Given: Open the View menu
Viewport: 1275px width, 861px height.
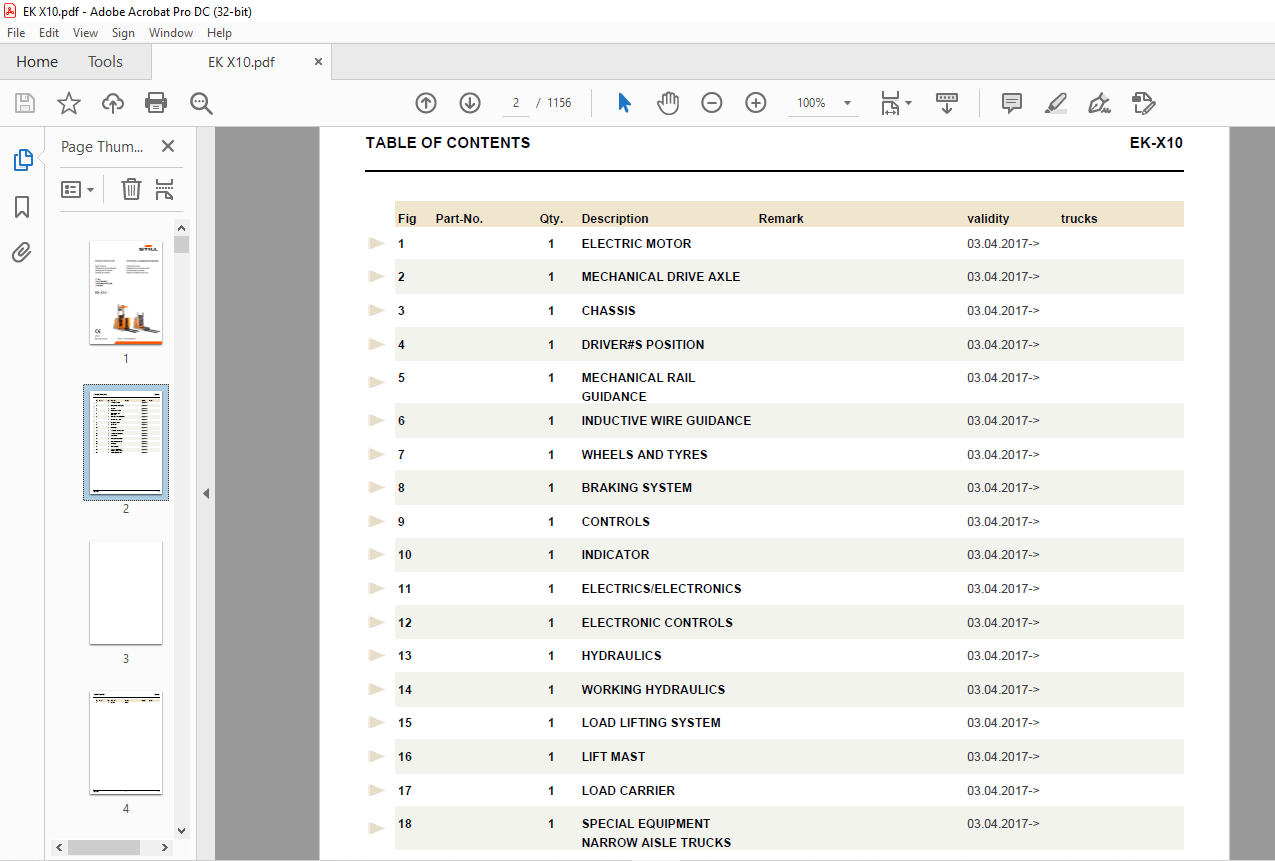Looking at the screenshot, I should [x=85, y=33].
